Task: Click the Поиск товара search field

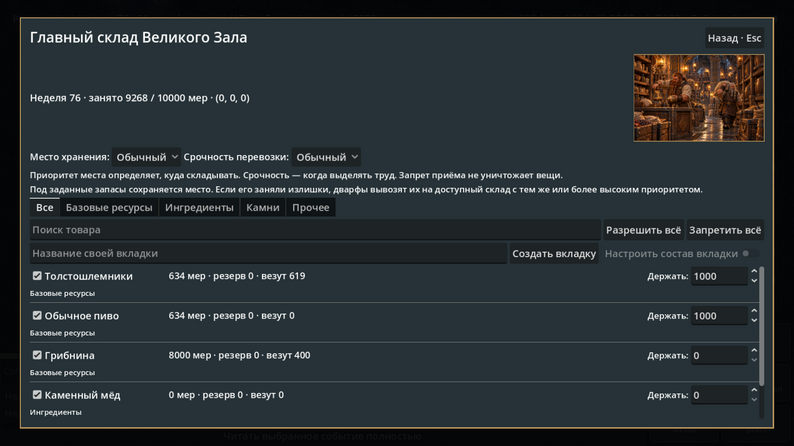Action: point(315,230)
